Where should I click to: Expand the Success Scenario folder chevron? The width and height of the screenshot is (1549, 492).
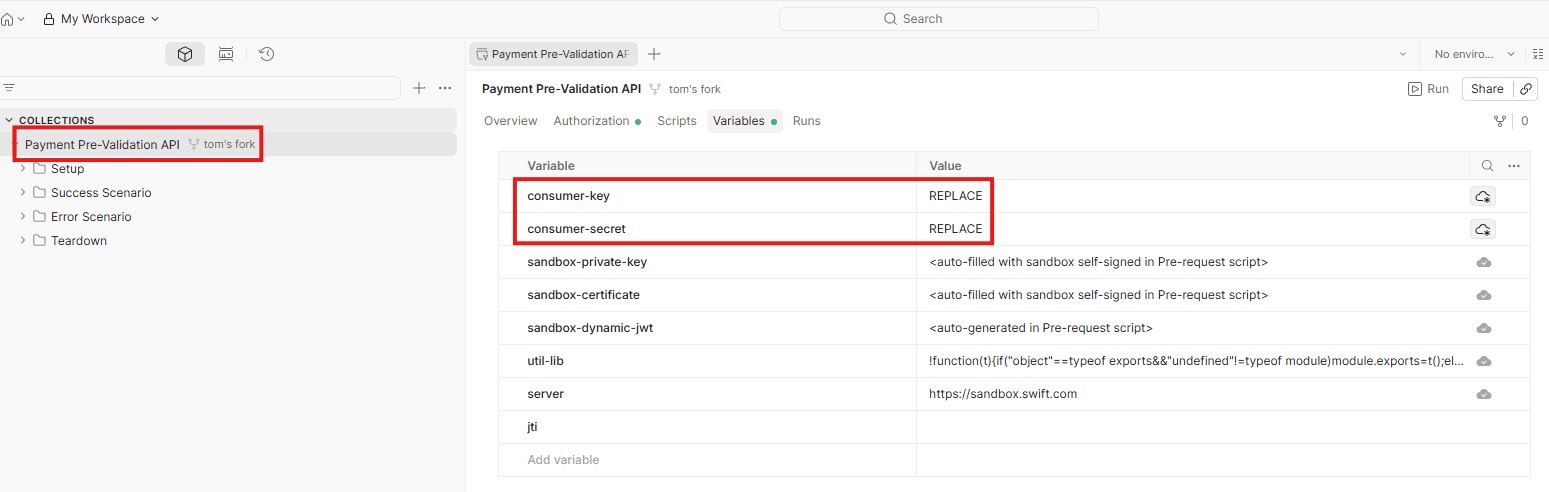click(x=23, y=192)
